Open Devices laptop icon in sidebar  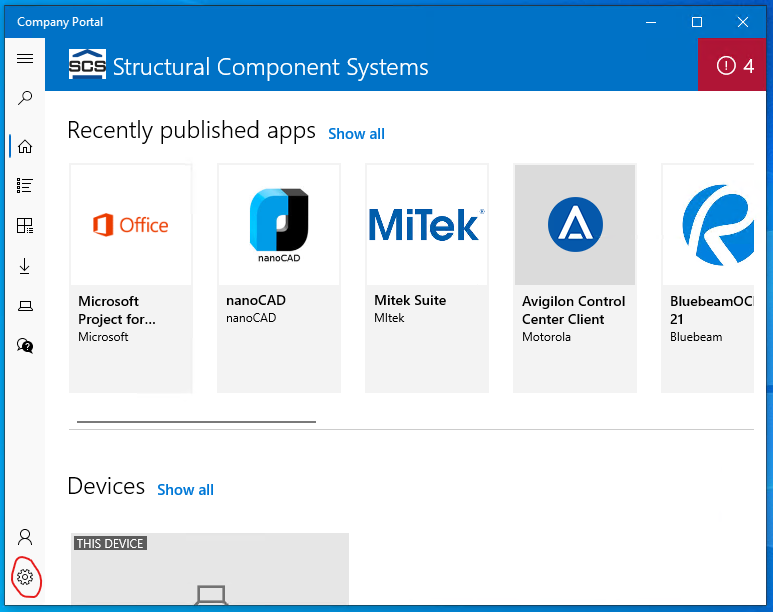[25, 306]
